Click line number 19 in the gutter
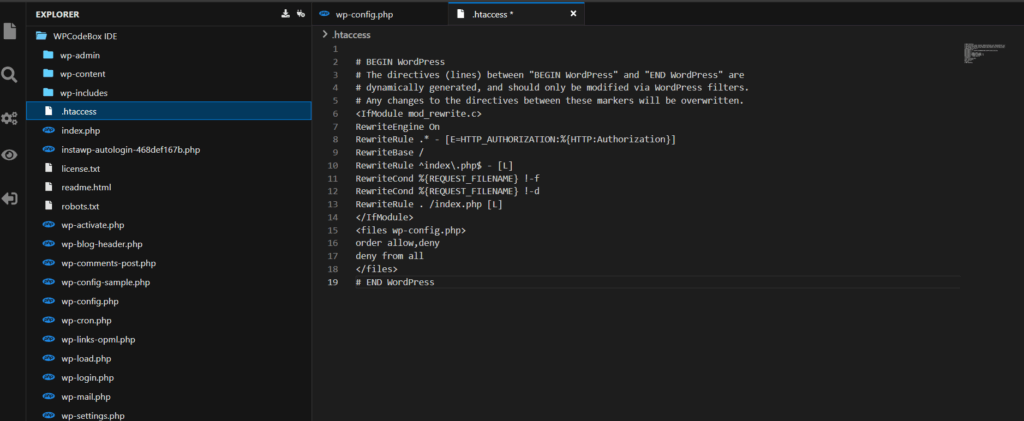The width and height of the screenshot is (1024, 421). point(333,282)
